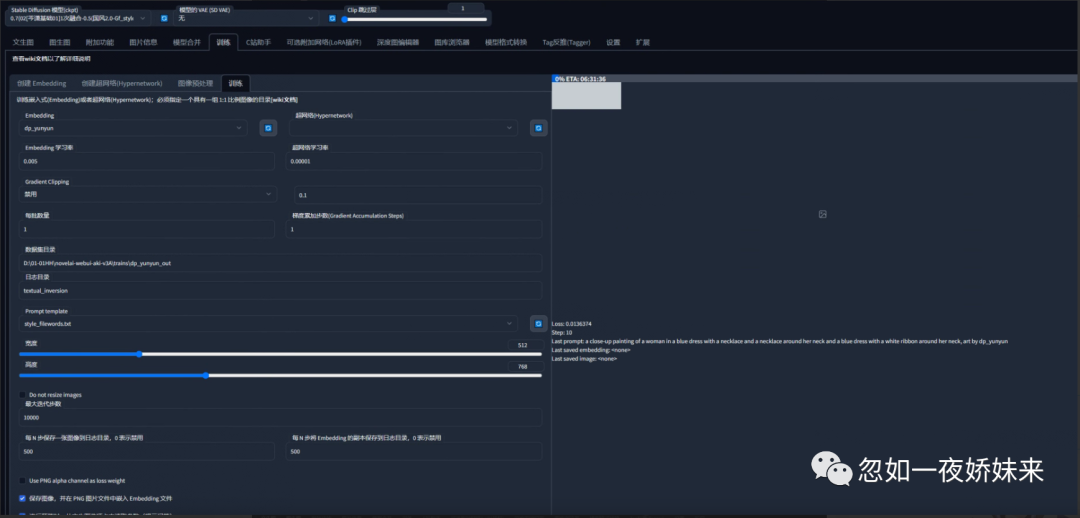Refresh the Embedding list

pos(268,128)
